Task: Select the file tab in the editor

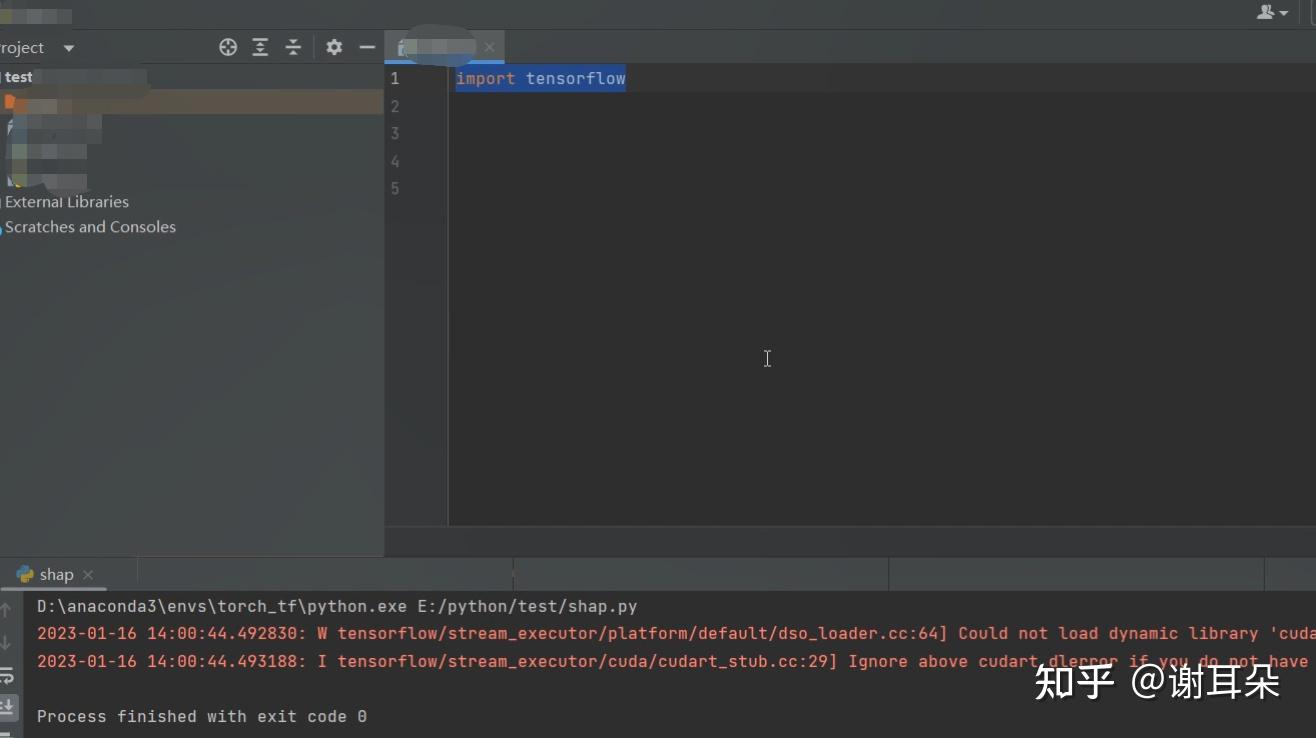Action: 440,47
